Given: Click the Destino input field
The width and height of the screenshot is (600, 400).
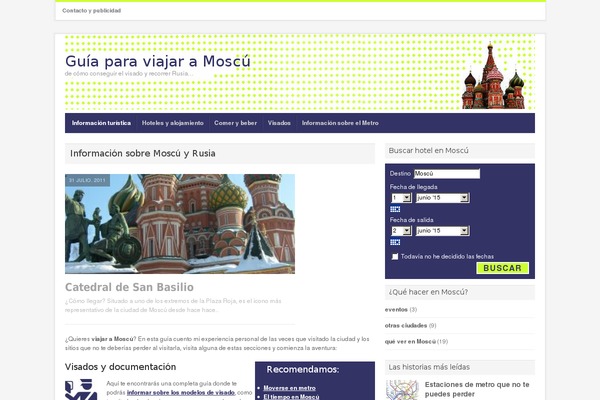Looking at the screenshot, I should pyautogui.click(x=447, y=174).
